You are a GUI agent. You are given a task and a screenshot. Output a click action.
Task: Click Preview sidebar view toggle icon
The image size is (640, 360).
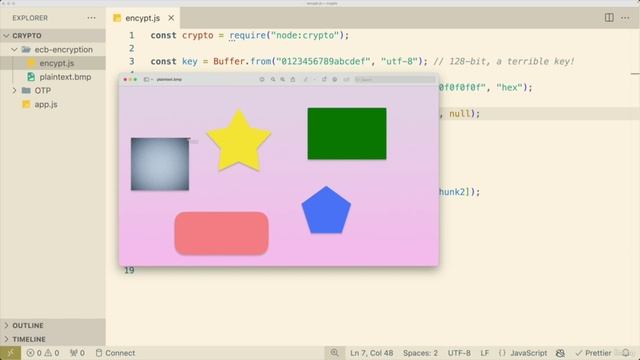click(147, 80)
